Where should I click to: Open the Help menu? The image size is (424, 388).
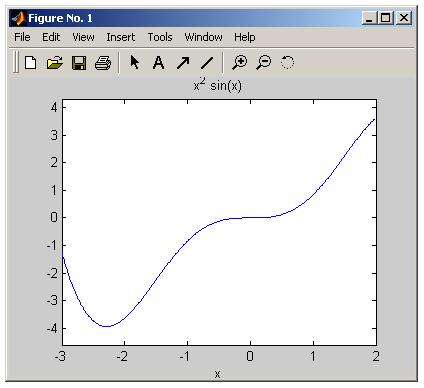245,37
